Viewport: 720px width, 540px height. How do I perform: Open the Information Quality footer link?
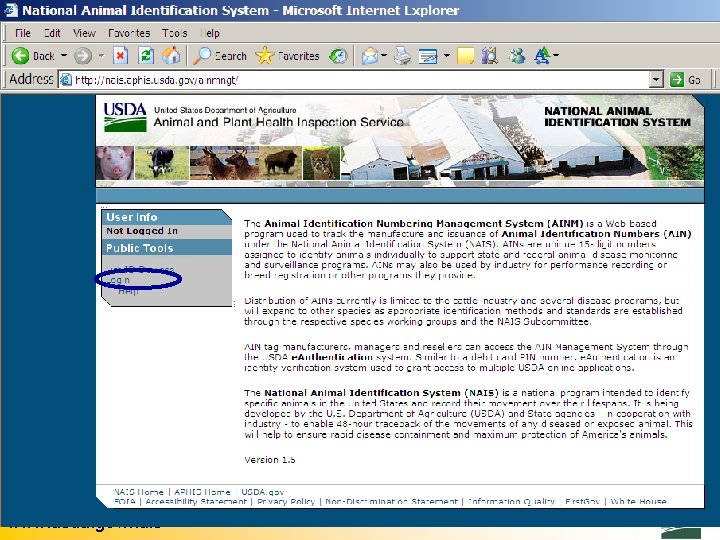(511, 501)
